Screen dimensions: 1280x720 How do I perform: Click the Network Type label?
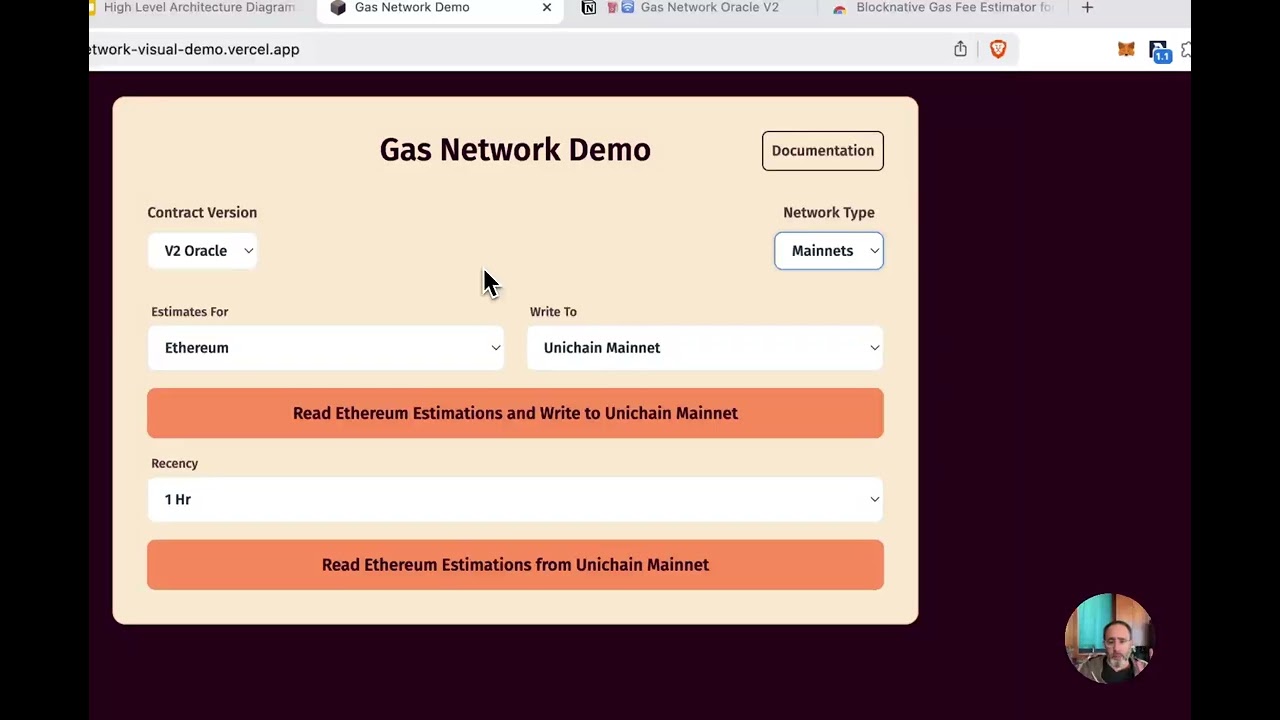[829, 212]
